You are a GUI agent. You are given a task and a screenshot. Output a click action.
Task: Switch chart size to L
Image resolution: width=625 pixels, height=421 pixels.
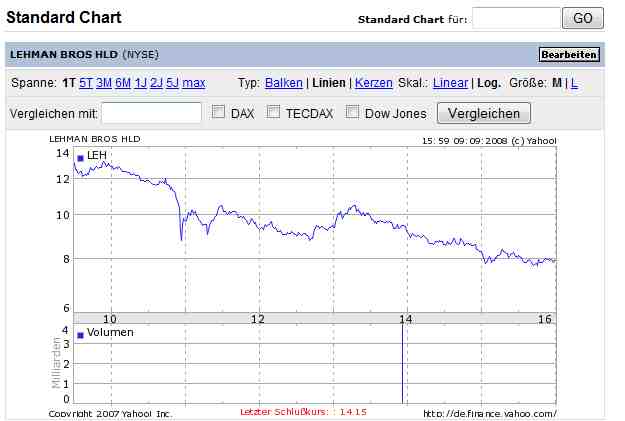pos(574,83)
